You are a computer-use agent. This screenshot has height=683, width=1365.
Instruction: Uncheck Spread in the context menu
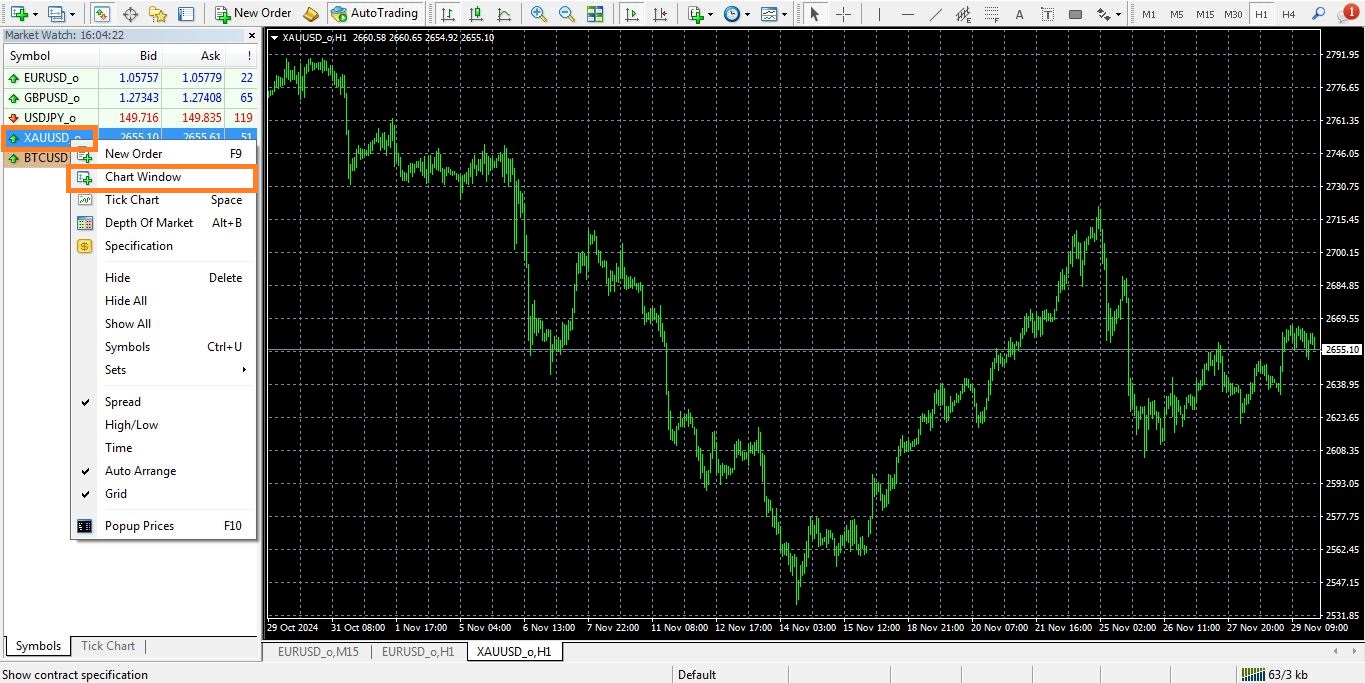pos(123,402)
